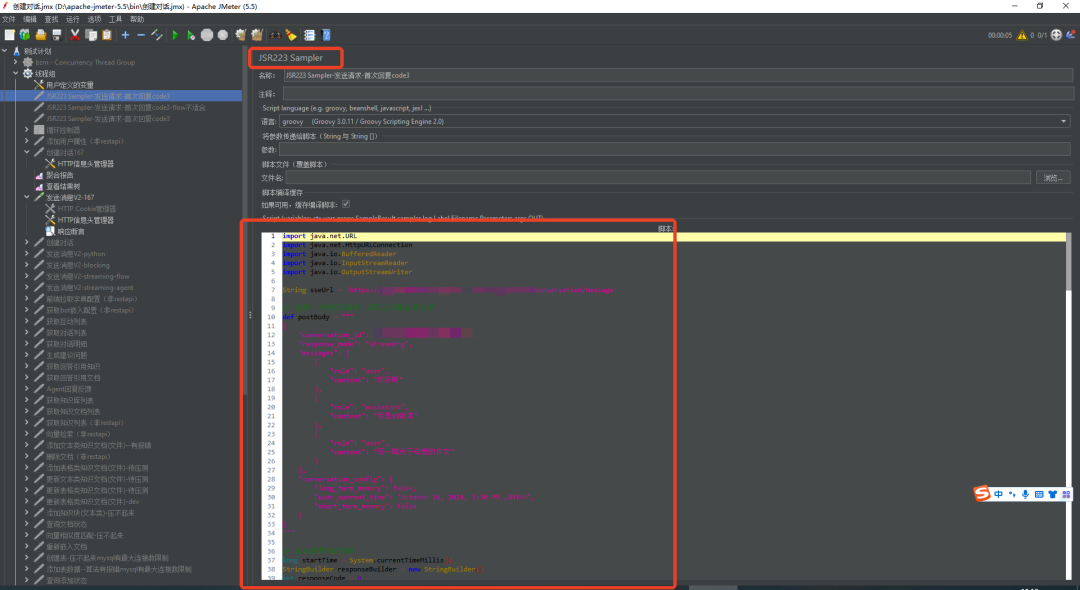Click the Toggle enable/disable icon in toolbar
The image size is (1080, 590).
pyautogui.click(x=157, y=35)
